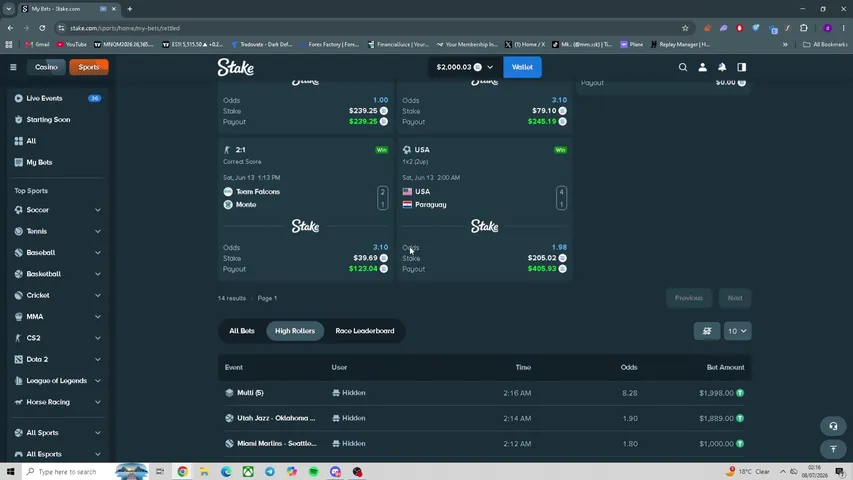
Task: Open the Windows Start menu
Action: pyautogui.click(x=10, y=471)
